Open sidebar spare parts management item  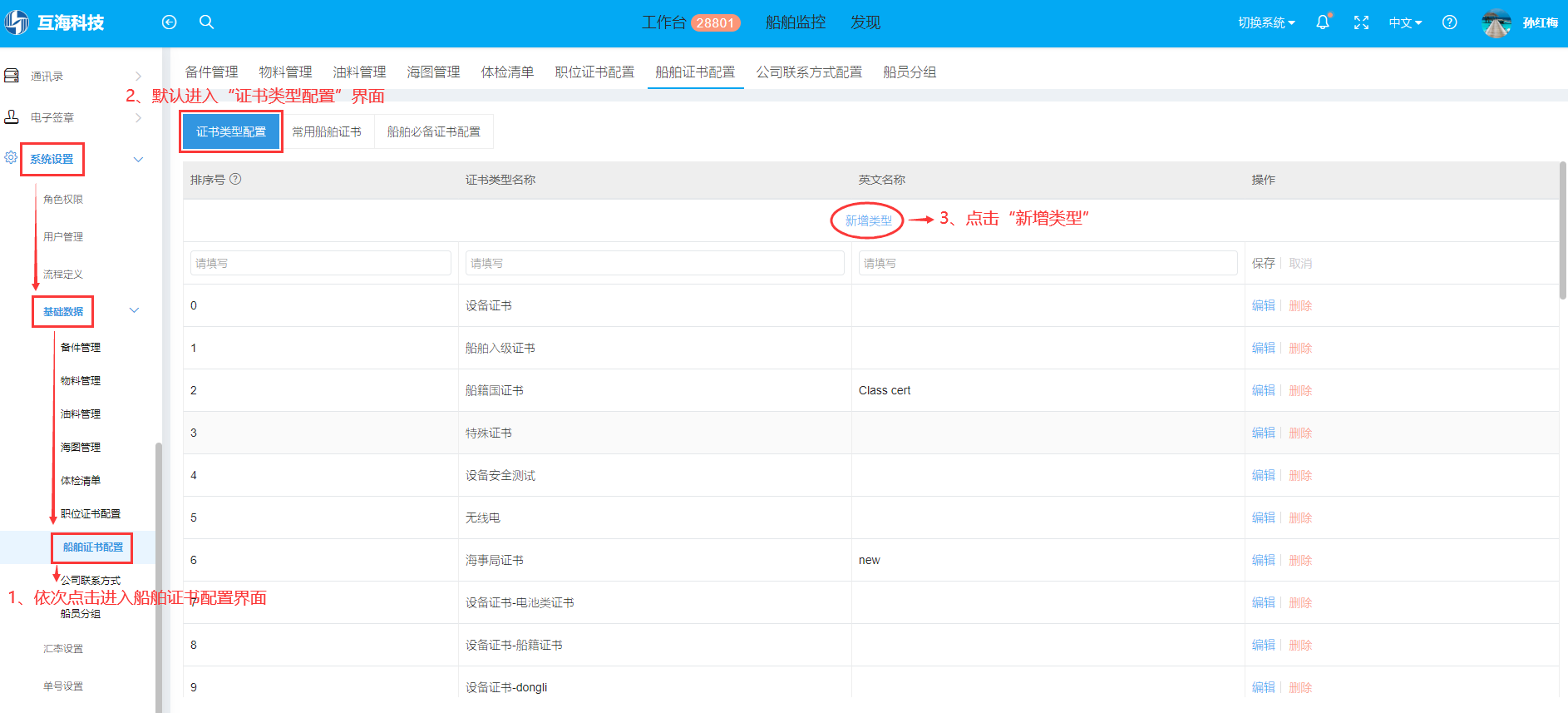(x=81, y=347)
